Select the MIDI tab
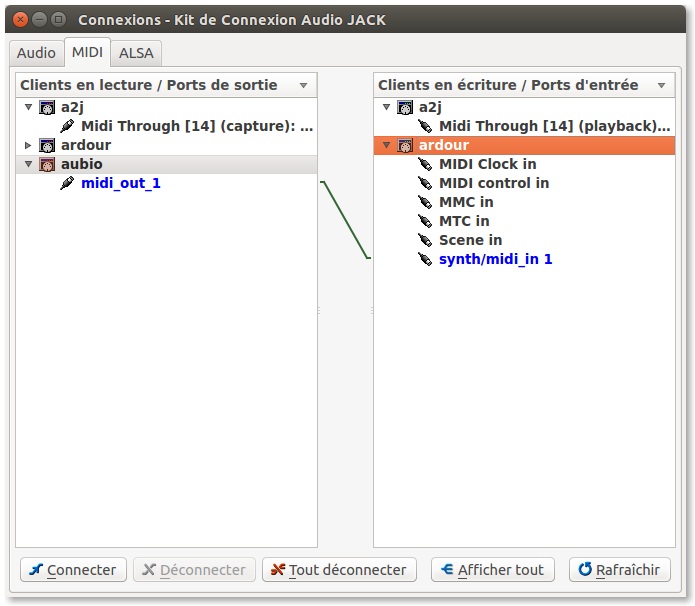Image resolution: width=695 pixels, height=606 pixels. [87, 52]
